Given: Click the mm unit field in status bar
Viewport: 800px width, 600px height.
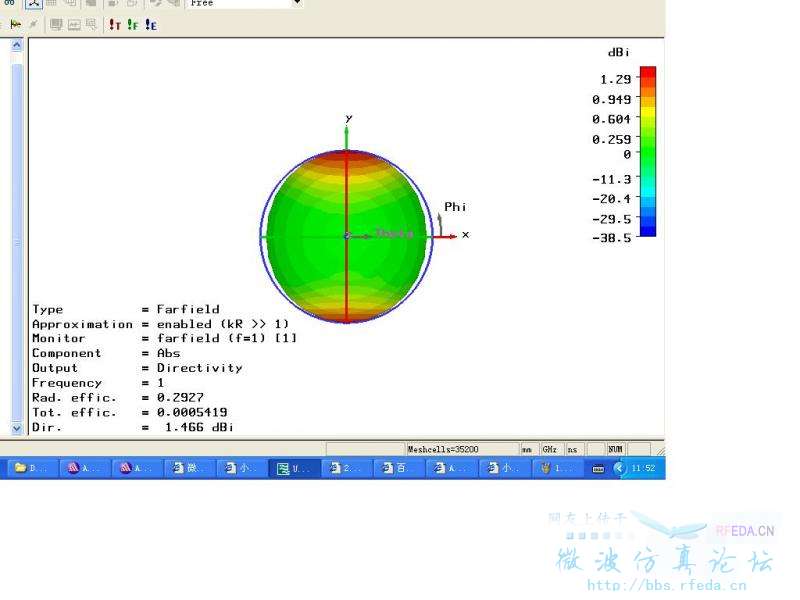Looking at the screenshot, I should point(527,450).
